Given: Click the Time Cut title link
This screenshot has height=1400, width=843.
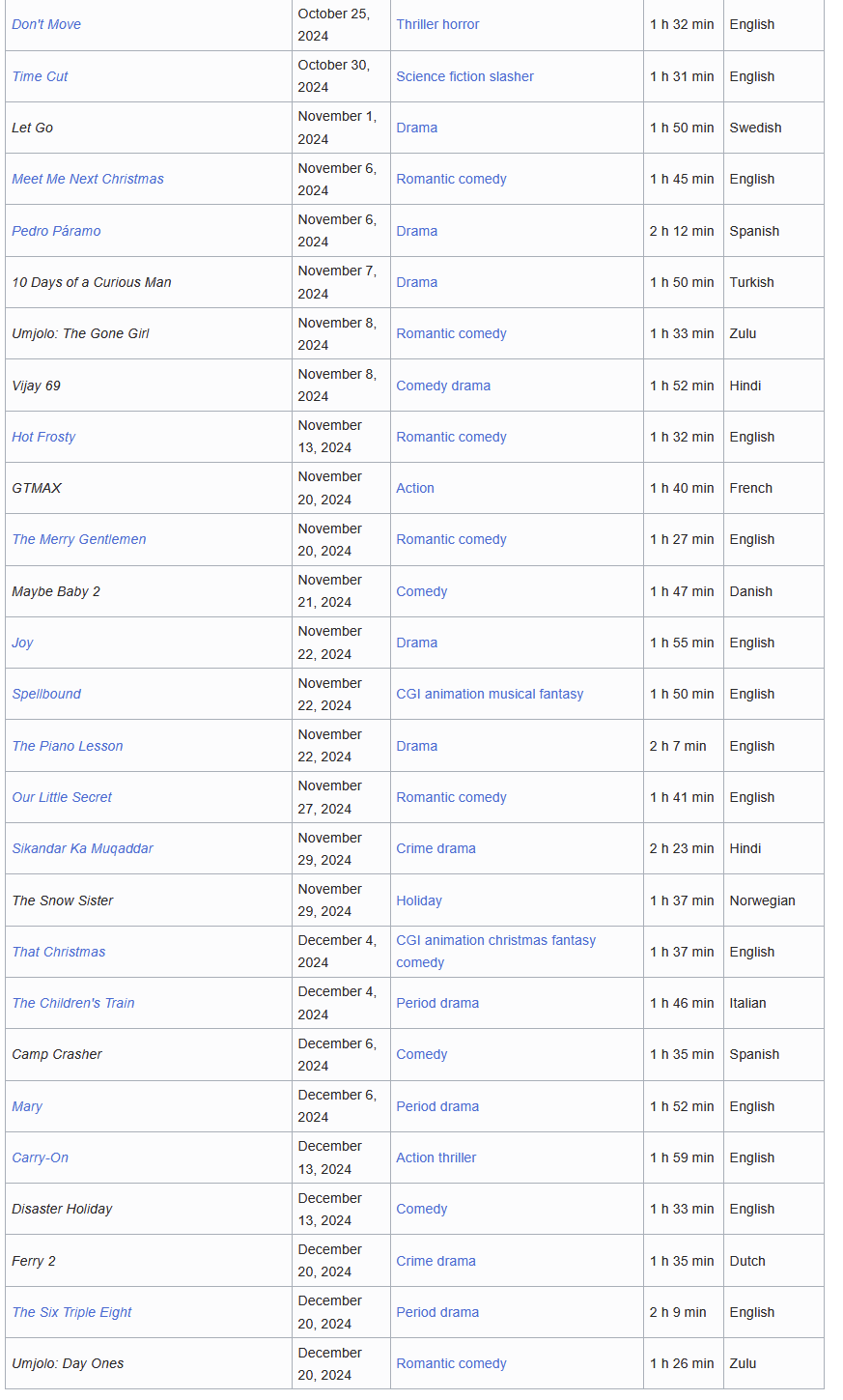Looking at the screenshot, I should (x=40, y=76).
